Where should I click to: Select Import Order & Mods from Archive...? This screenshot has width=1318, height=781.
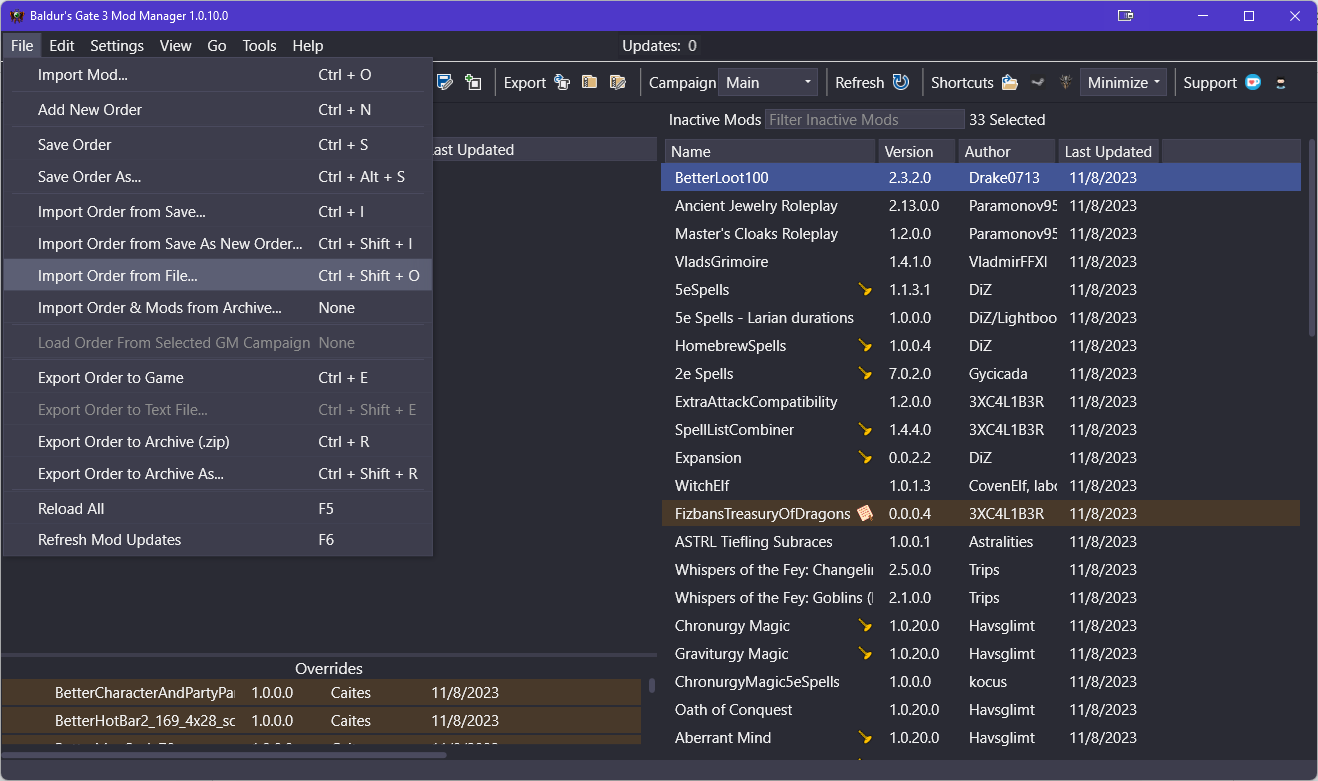218,308
